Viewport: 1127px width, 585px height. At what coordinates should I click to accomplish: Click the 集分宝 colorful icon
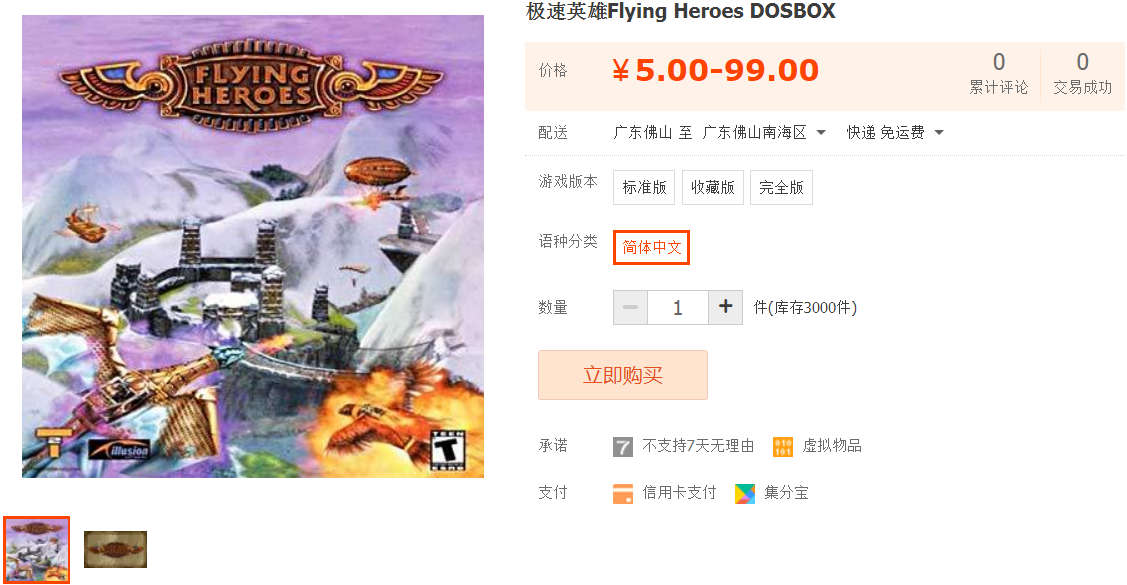tap(745, 494)
